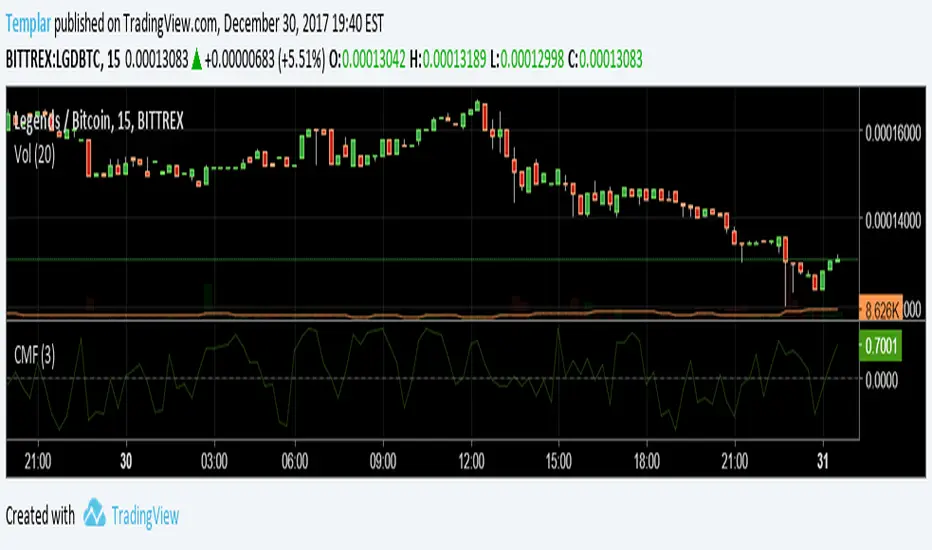Click the green up-arrow change indicator
The width and height of the screenshot is (932, 550).
tap(196, 60)
